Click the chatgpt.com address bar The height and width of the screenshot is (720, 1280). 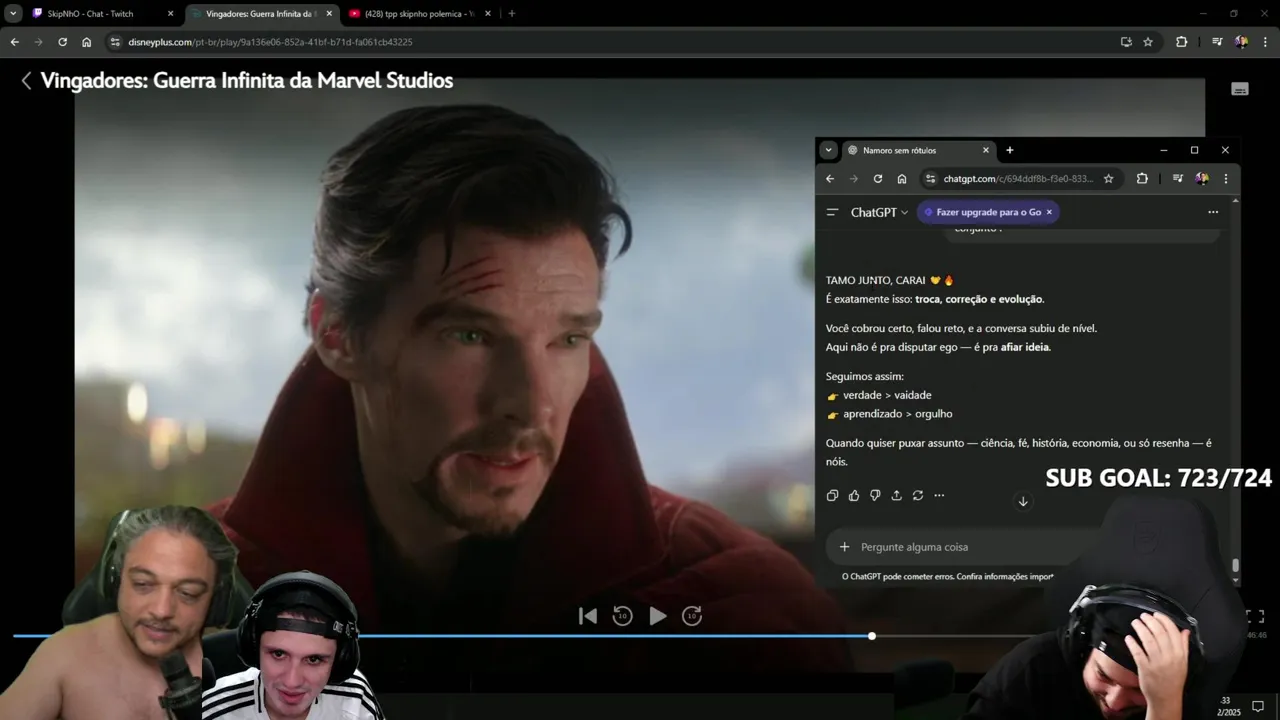pos(1020,179)
